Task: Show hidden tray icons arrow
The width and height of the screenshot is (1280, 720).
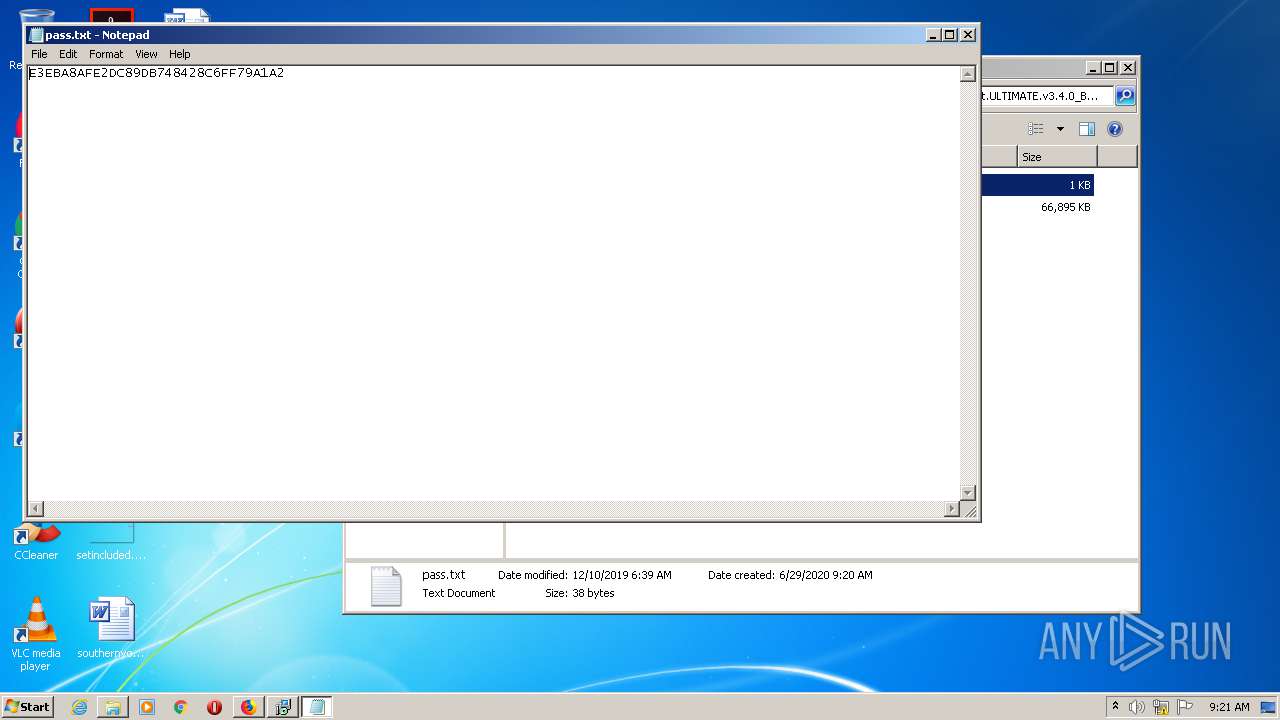Action: click(1115, 706)
